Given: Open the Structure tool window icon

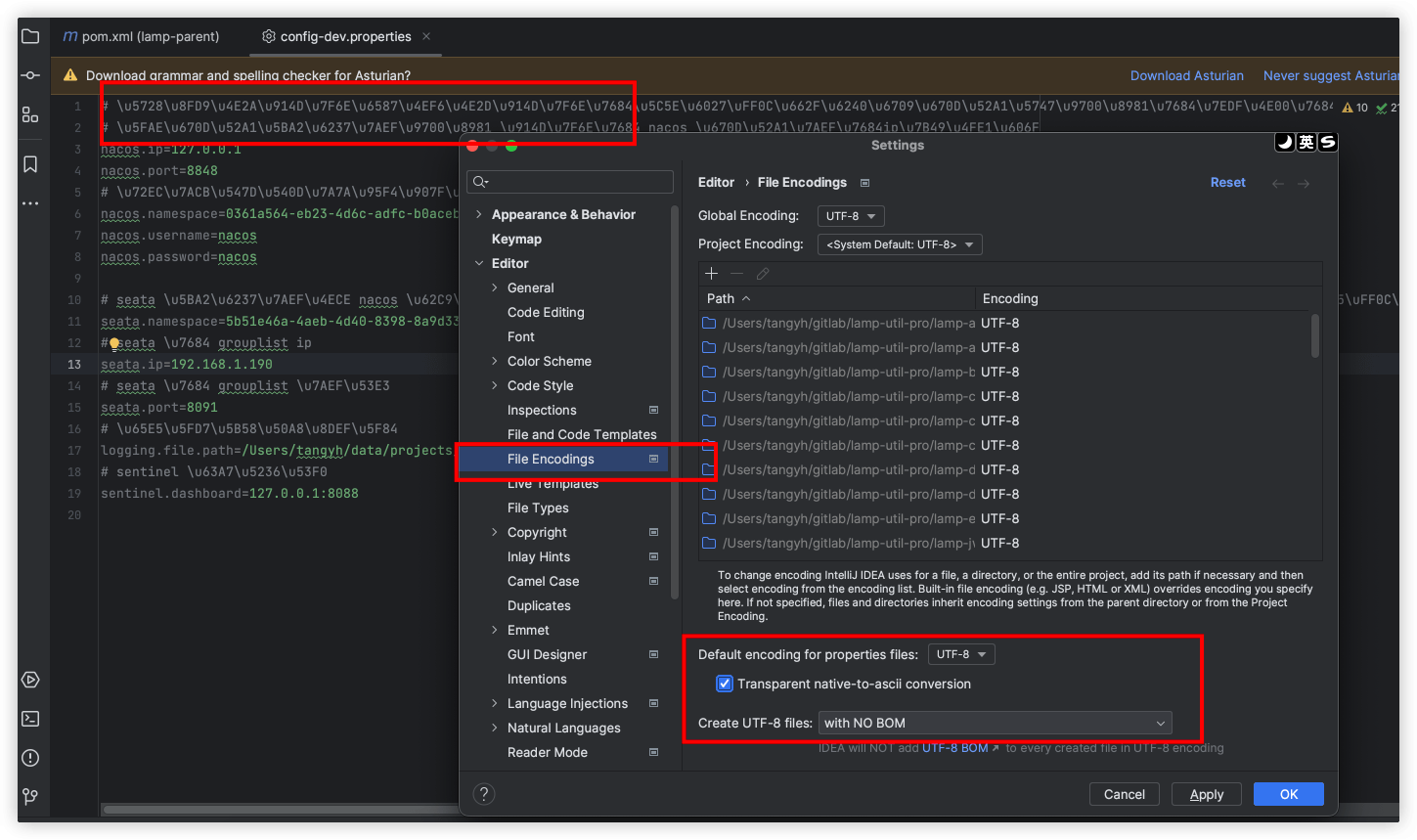Looking at the screenshot, I should click(x=30, y=114).
